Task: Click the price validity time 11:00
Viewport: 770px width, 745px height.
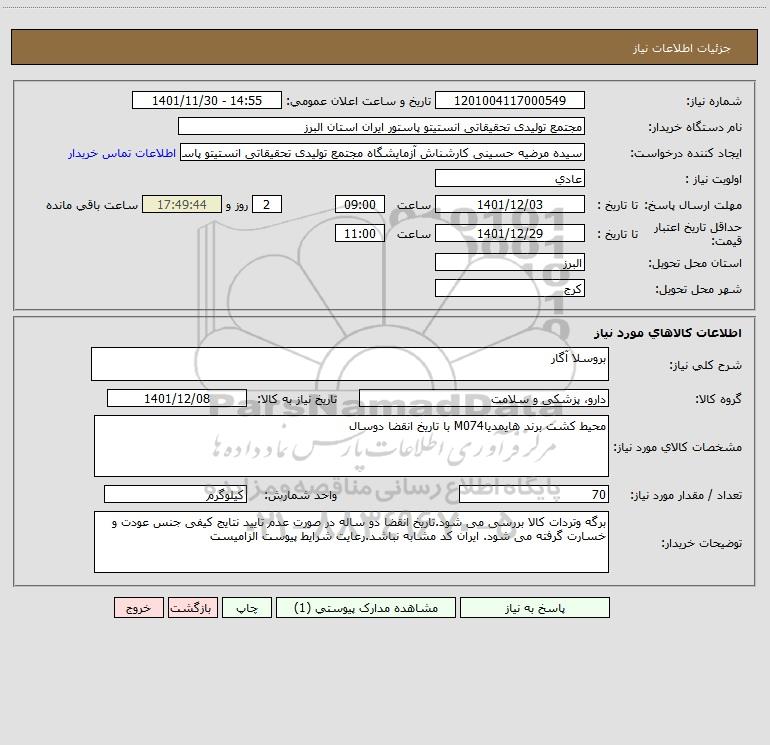Action: pyautogui.click(x=359, y=233)
